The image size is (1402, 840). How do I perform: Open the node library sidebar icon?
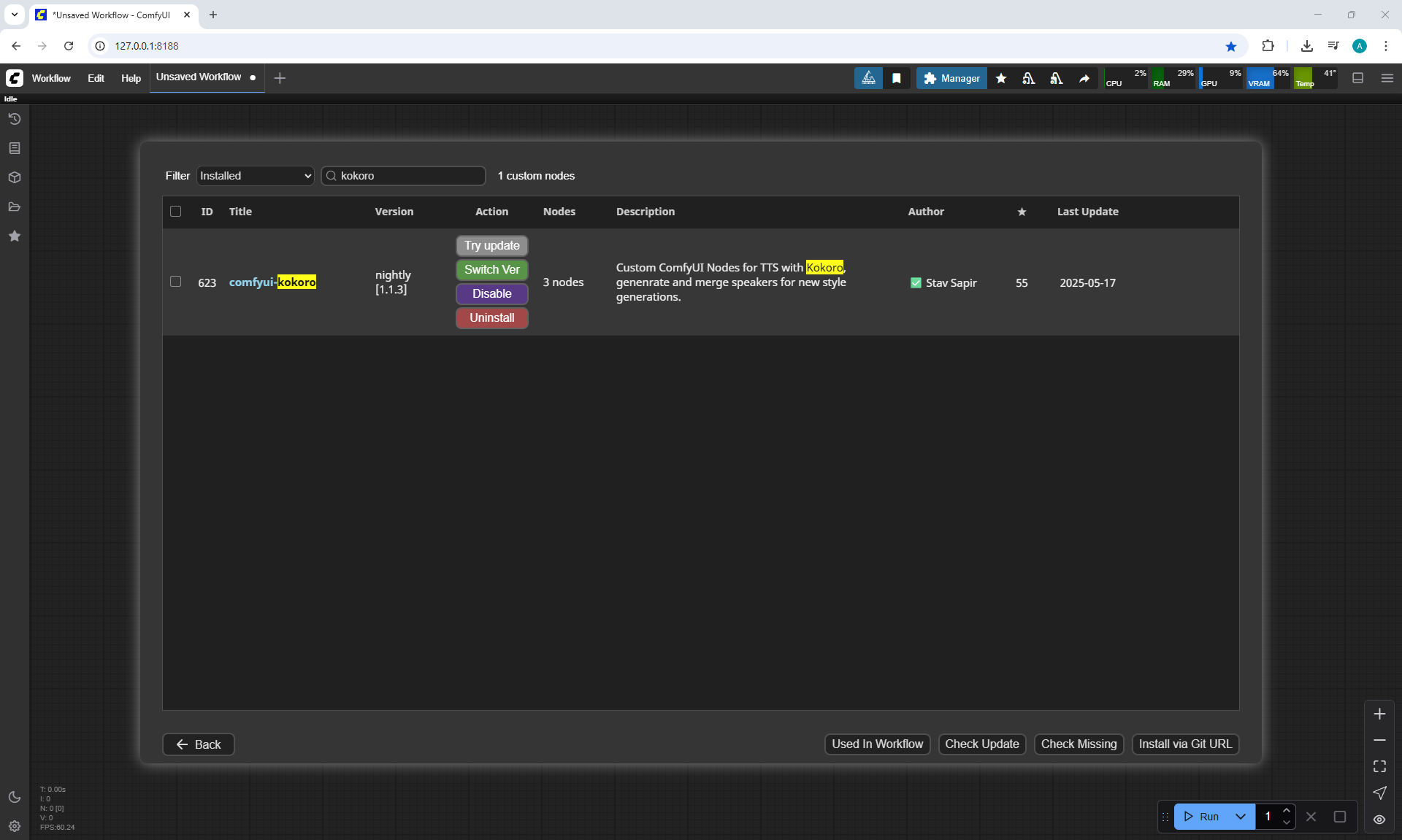tap(14, 148)
